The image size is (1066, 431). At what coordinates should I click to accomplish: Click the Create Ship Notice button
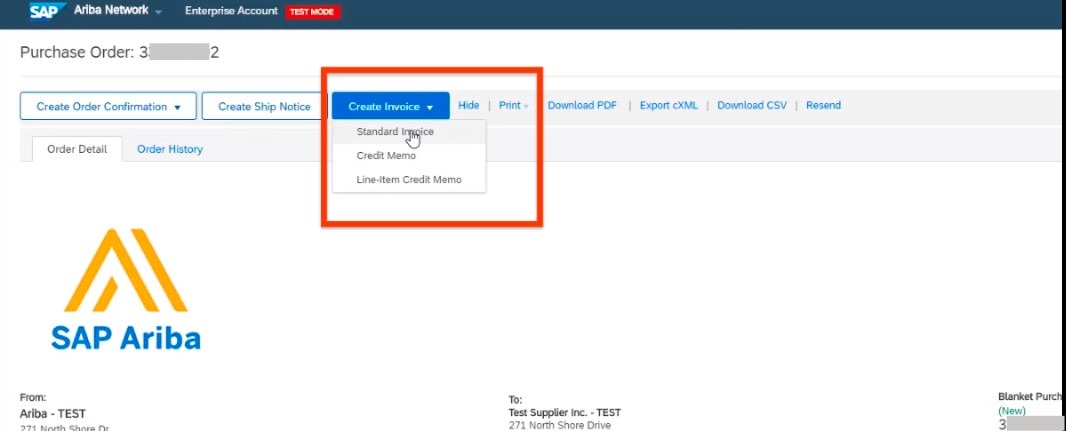click(264, 106)
